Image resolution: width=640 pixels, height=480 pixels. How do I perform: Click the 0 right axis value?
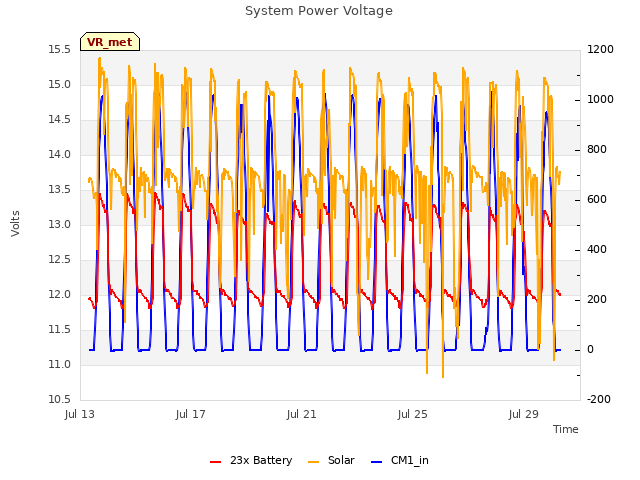(590, 350)
